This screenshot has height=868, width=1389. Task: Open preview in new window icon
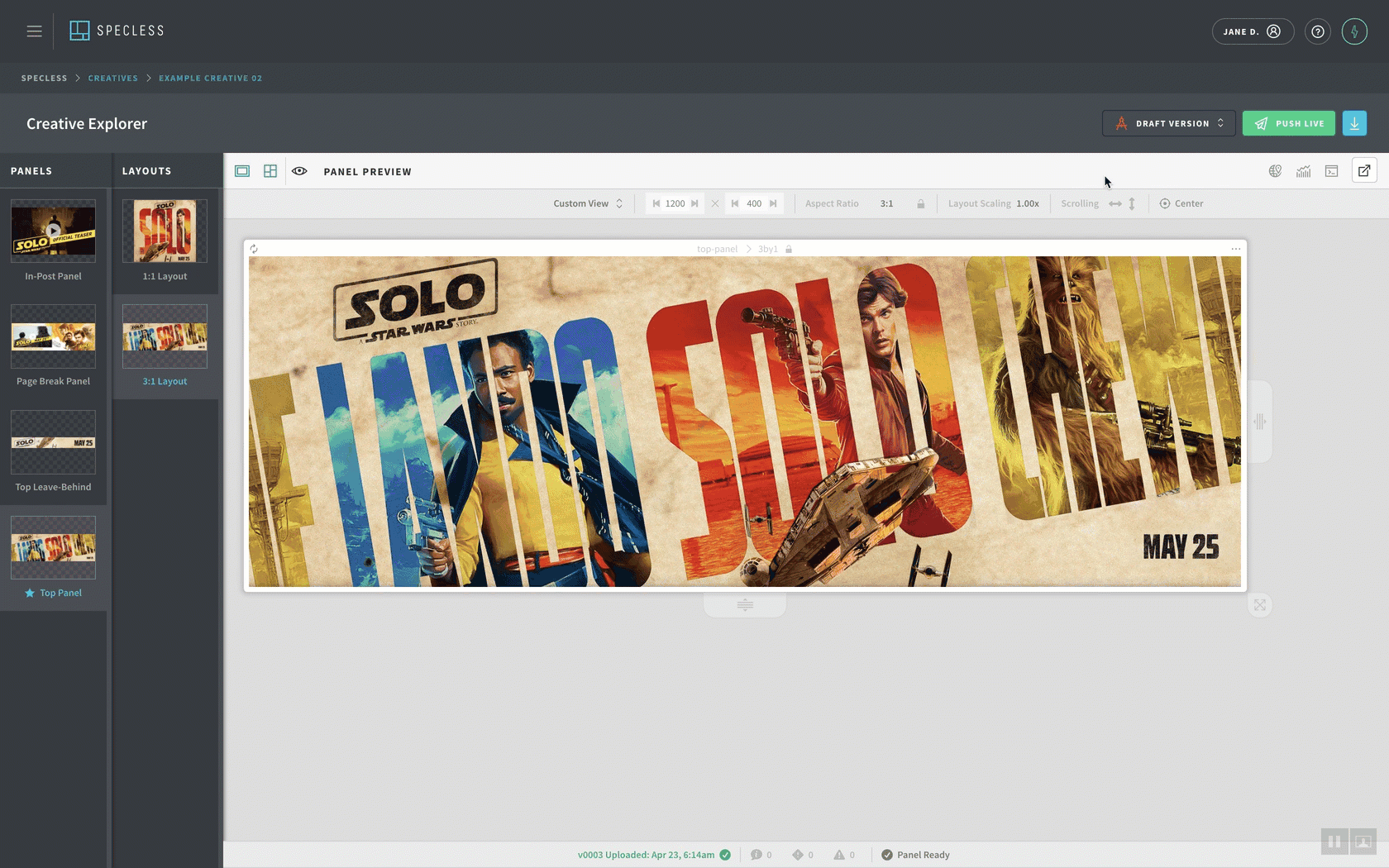pyautogui.click(x=1364, y=171)
